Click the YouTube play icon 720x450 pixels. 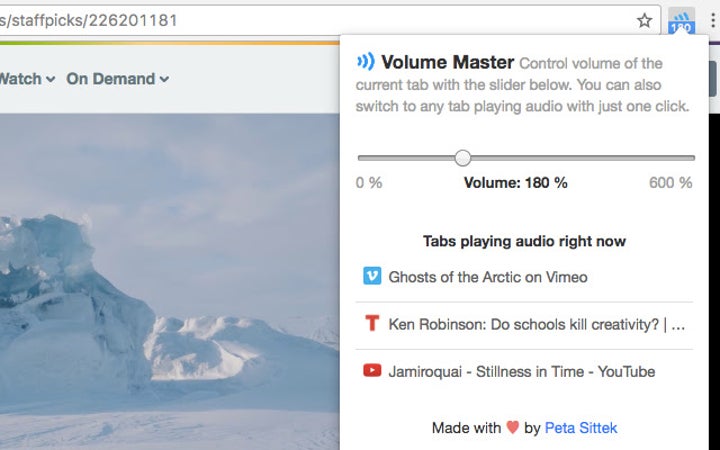coord(372,371)
